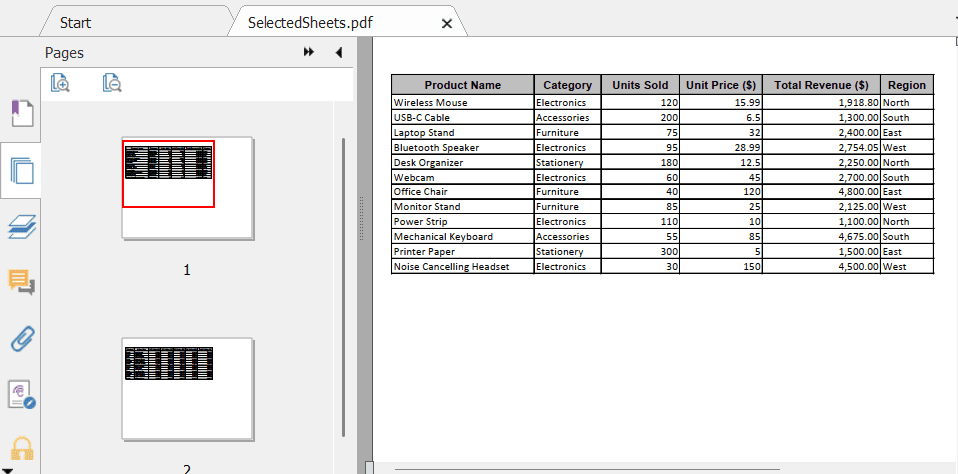This screenshot has width=958, height=474.
Task: Click the 28.99 unit price value
Action: tap(748, 147)
